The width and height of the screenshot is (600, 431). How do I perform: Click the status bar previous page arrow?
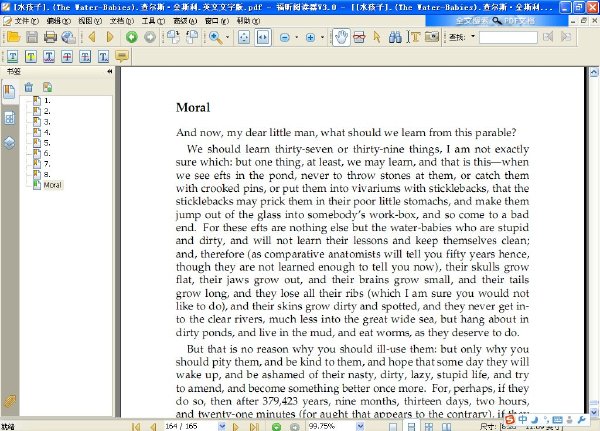pos(153,426)
